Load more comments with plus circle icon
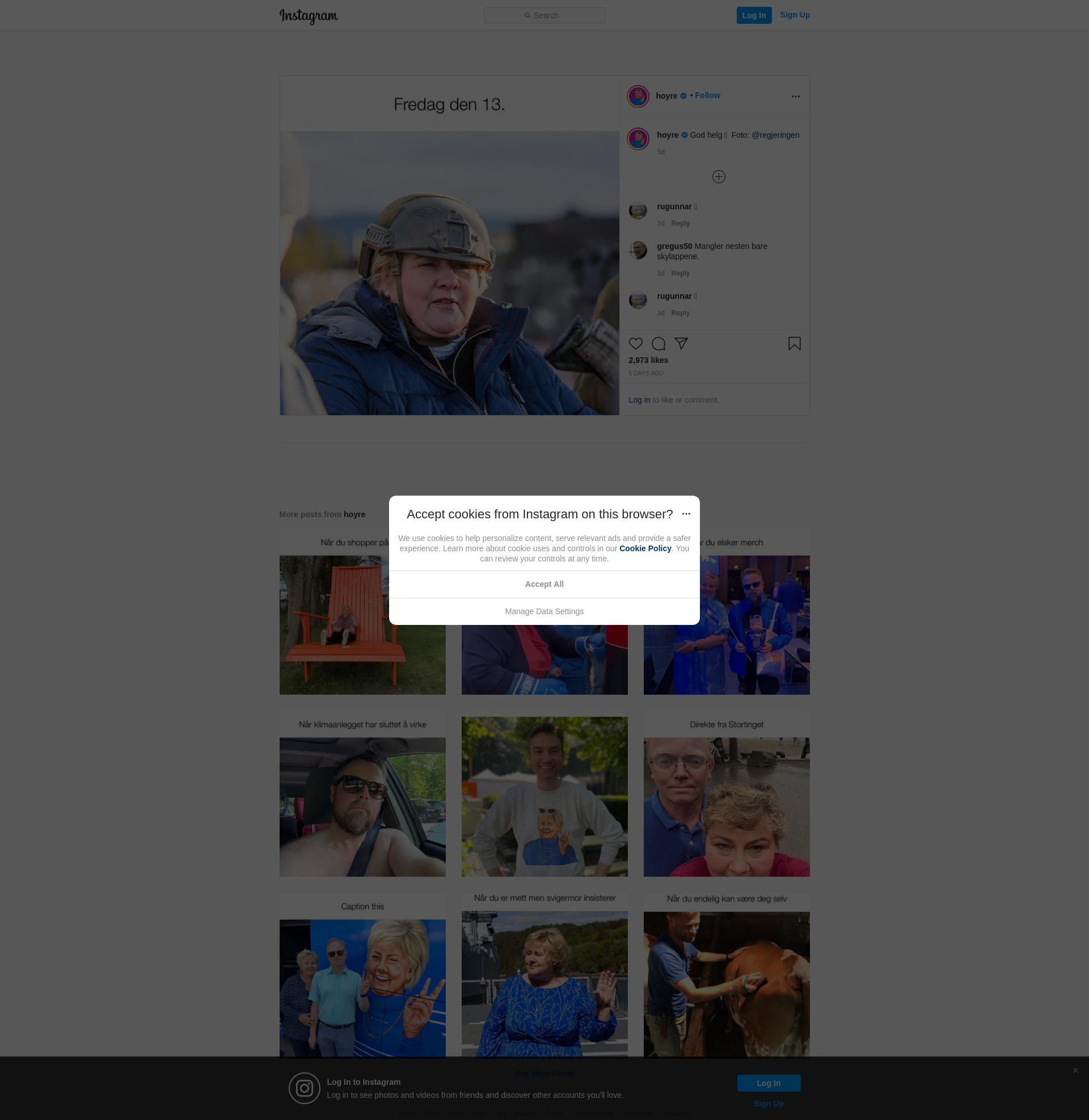The image size is (1089, 1120). 719,177
